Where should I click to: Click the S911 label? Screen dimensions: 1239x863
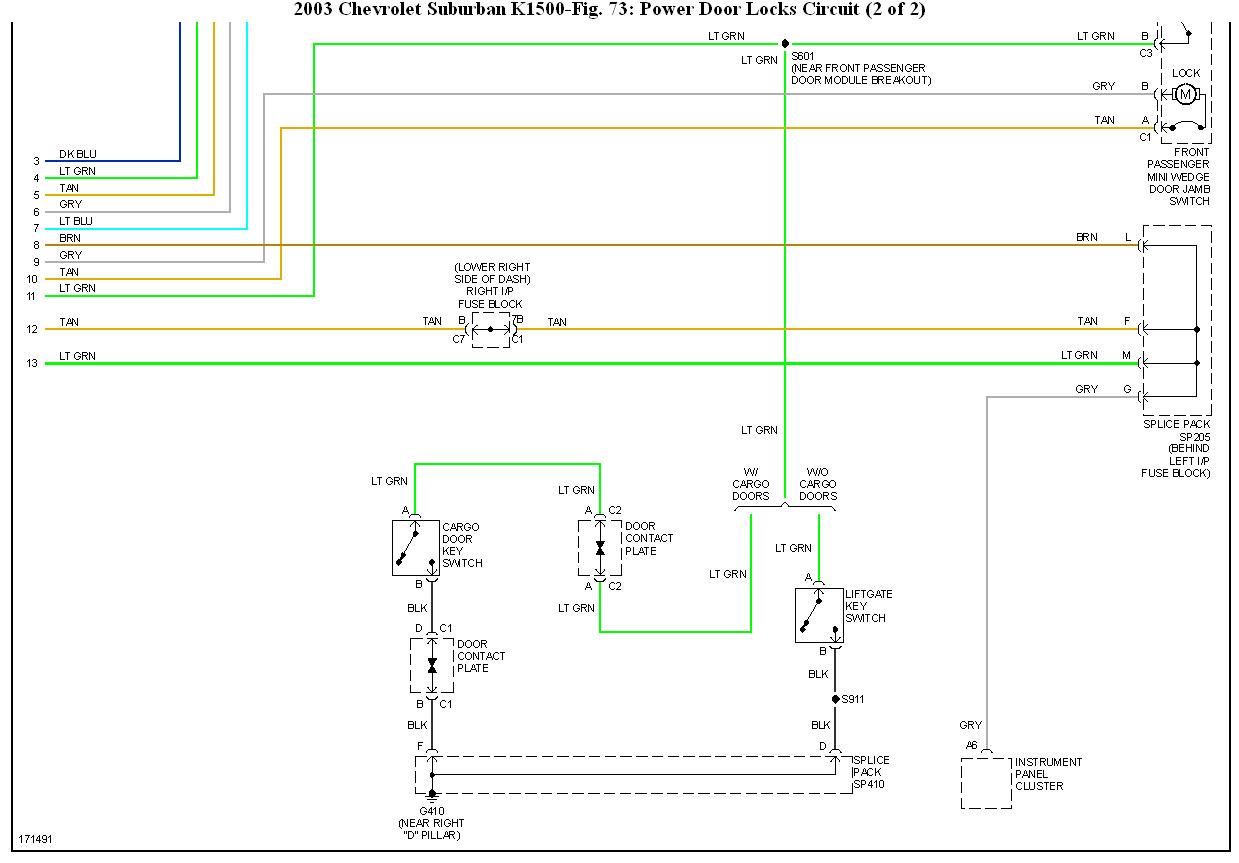pos(852,699)
